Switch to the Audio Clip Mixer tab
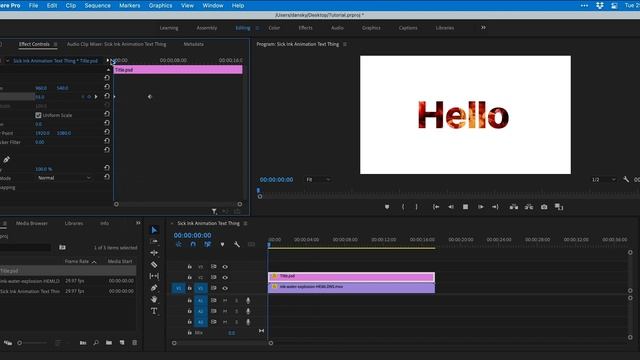Screen dimensions: 640x360 [x=116, y=44]
